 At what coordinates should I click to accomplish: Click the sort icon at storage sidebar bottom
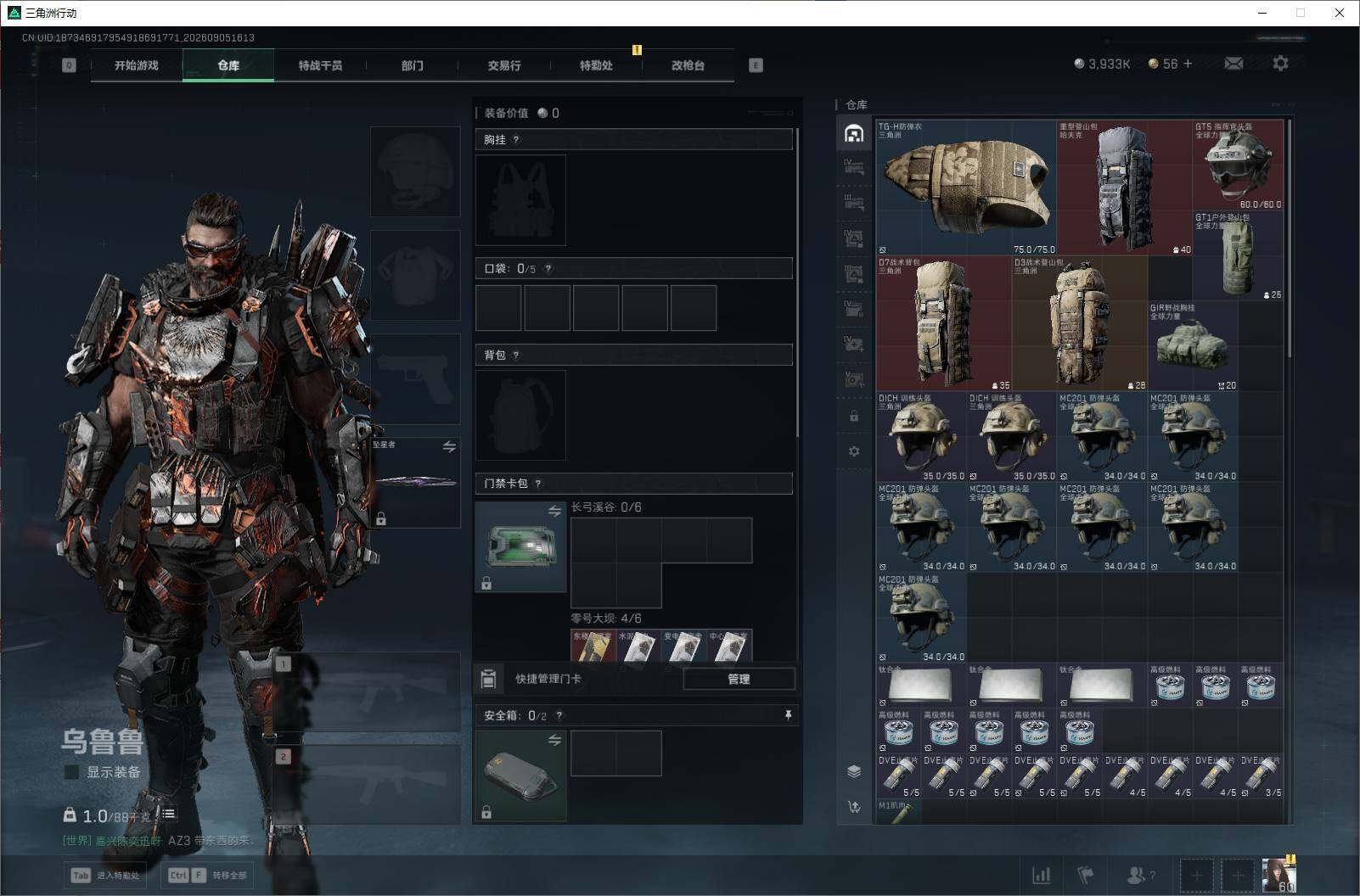(x=854, y=807)
